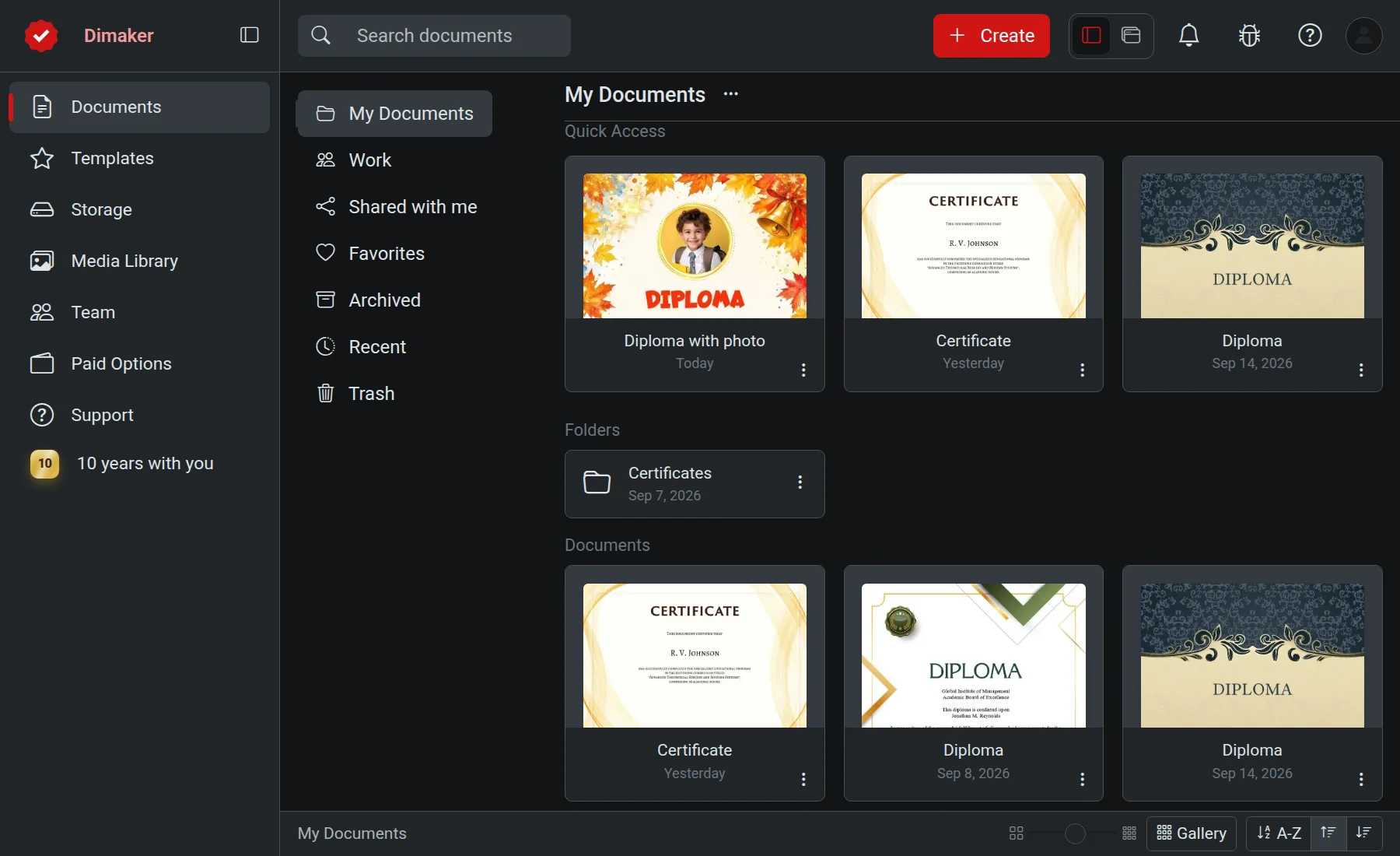The height and width of the screenshot is (856, 1400).
Task: Open the Team section
Action: [140, 312]
